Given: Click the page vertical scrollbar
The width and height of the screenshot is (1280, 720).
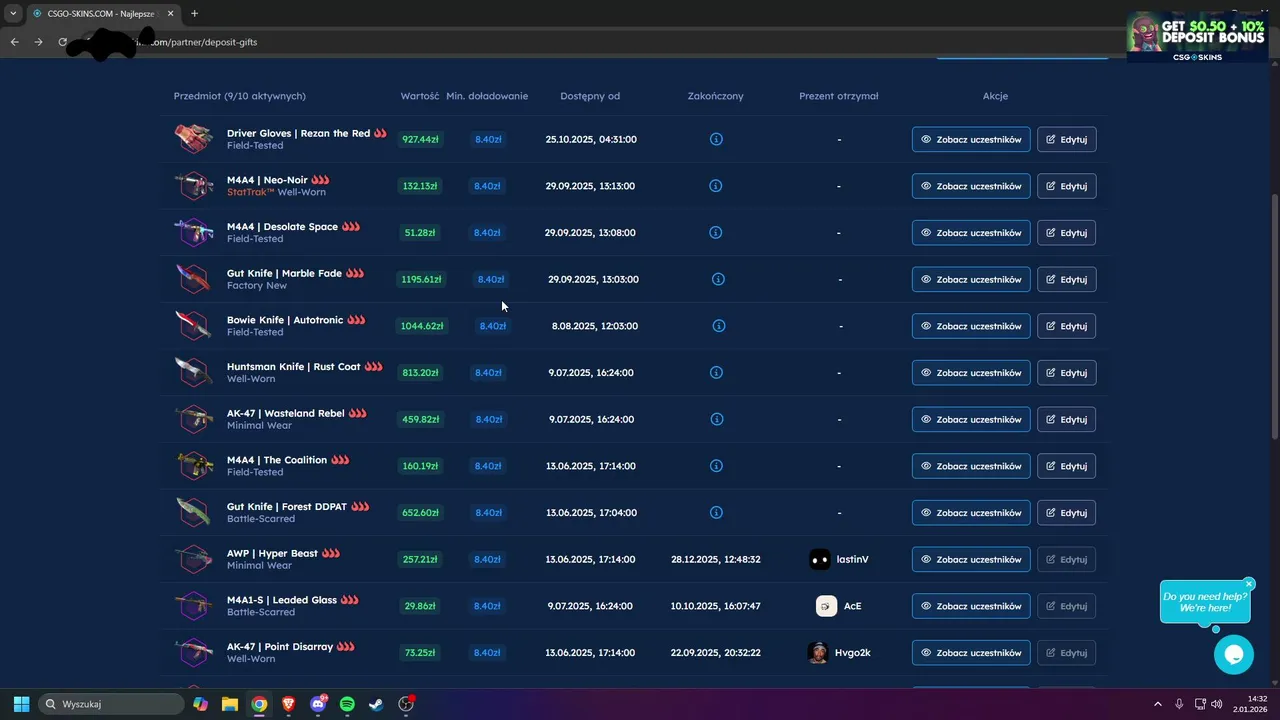Looking at the screenshot, I should click(1274, 315).
